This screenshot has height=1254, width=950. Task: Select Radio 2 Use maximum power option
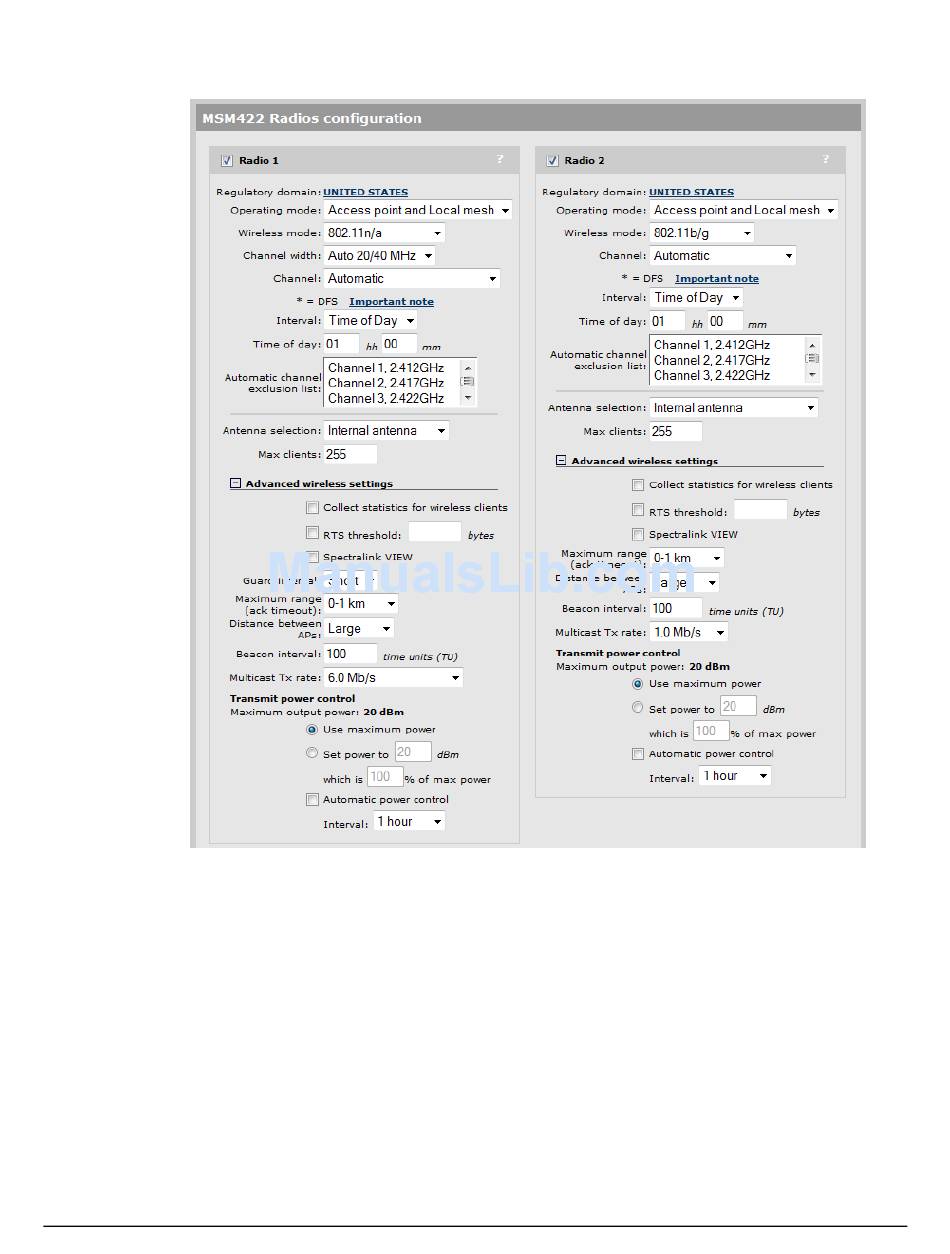(638, 683)
